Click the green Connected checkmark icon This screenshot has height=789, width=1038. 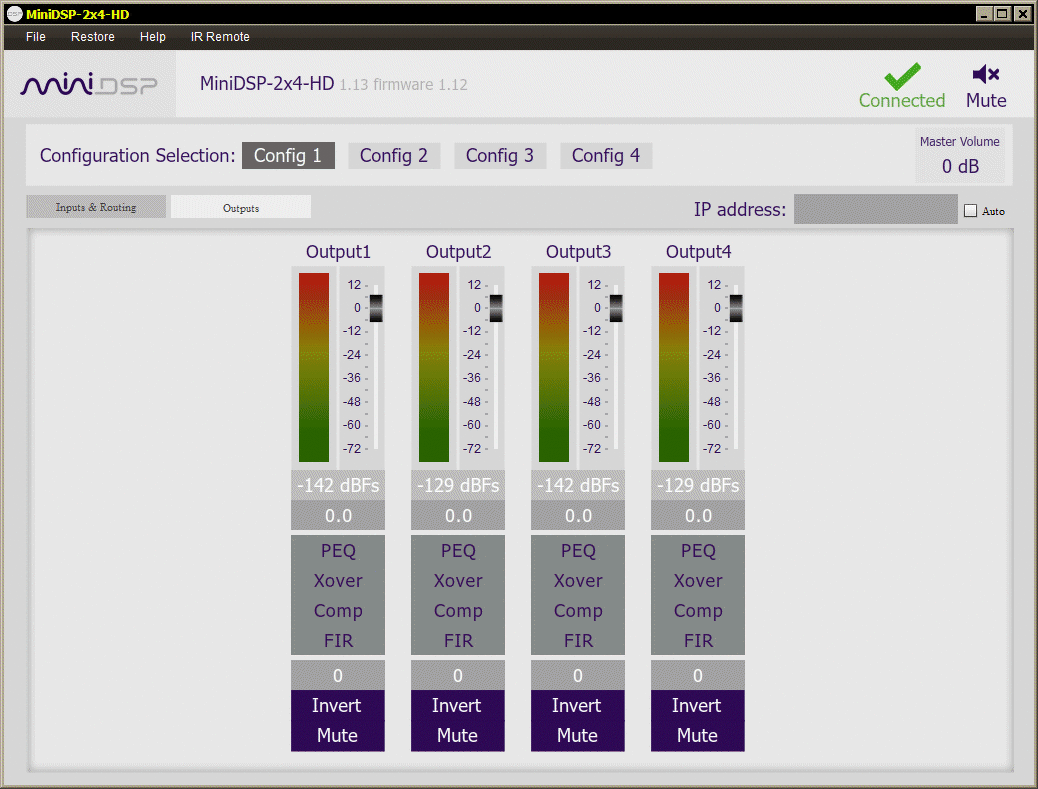(x=902, y=76)
